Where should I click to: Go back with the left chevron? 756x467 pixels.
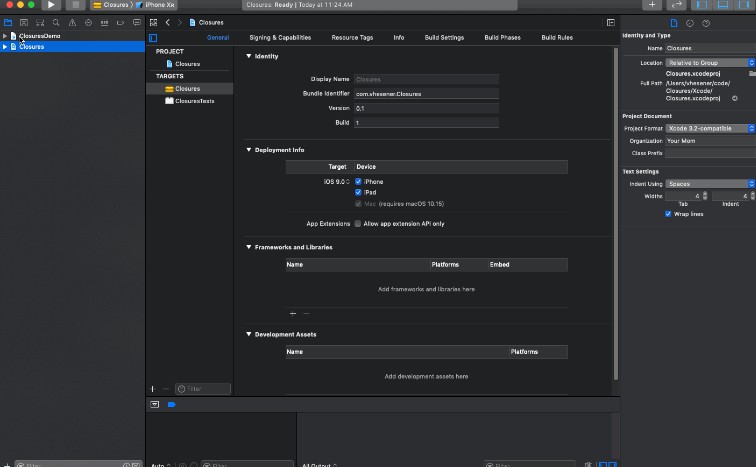pyautogui.click(x=168, y=22)
